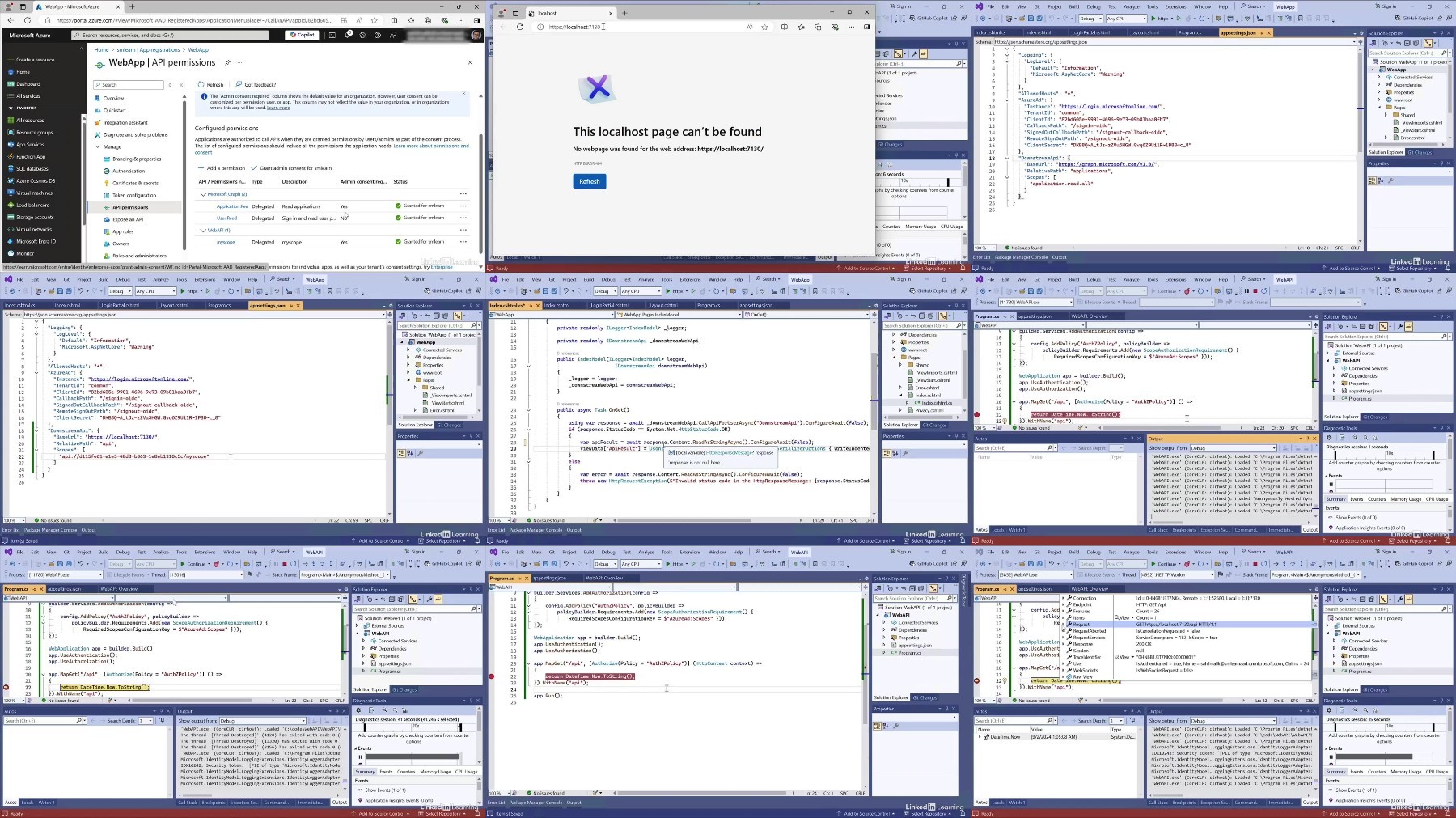Open the Azure help question mark icon

click(378, 35)
